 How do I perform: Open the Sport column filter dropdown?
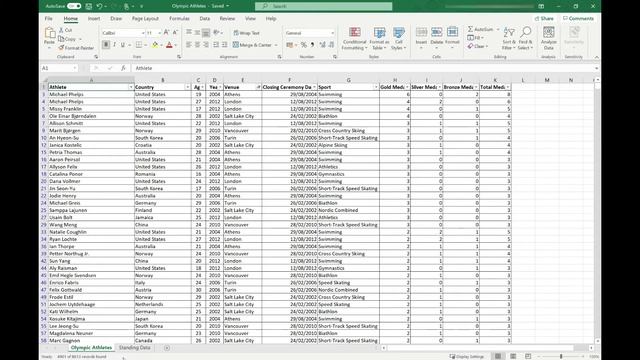(x=376, y=87)
